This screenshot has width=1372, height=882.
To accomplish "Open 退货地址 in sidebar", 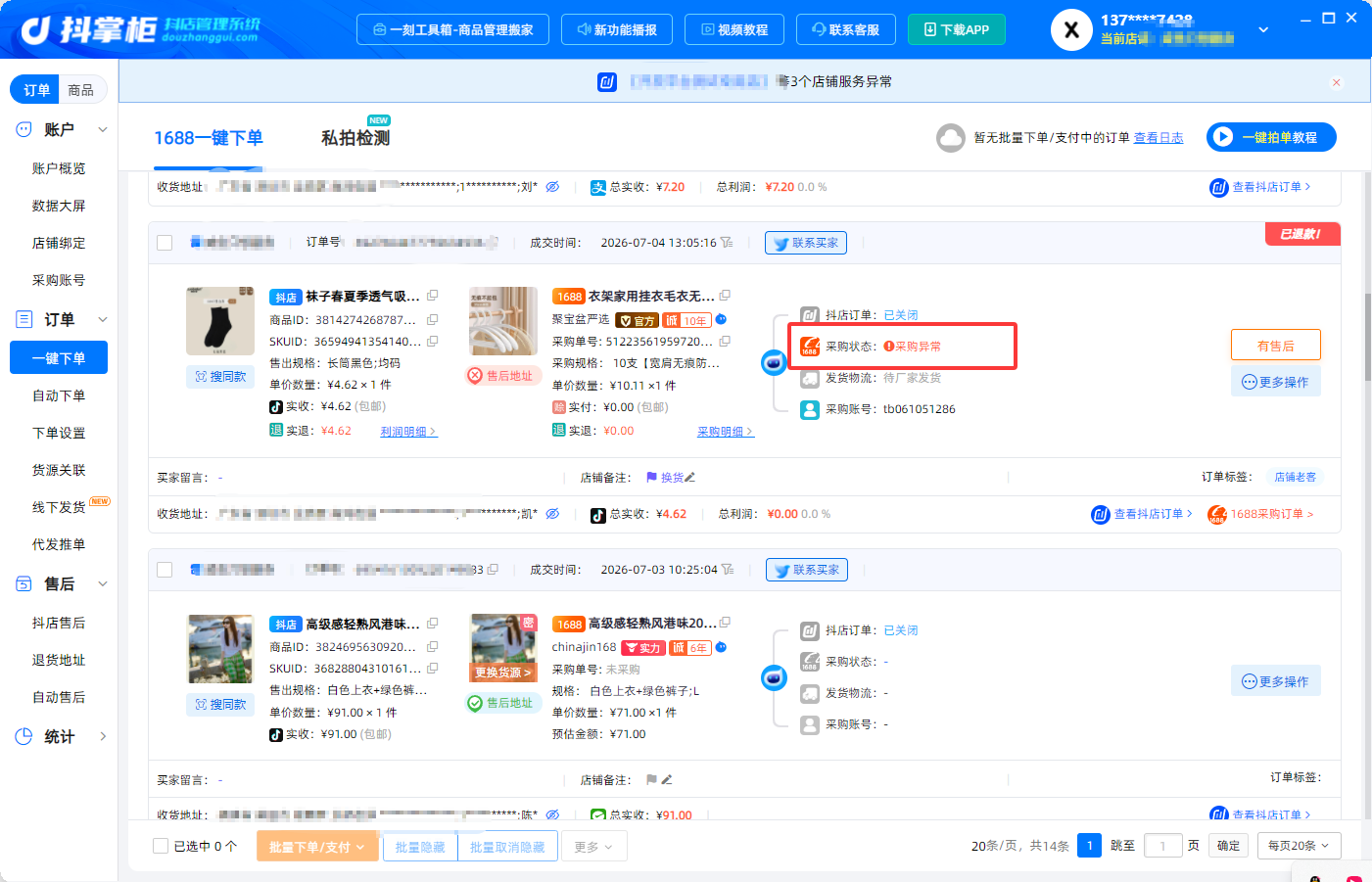I will [59, 660].
